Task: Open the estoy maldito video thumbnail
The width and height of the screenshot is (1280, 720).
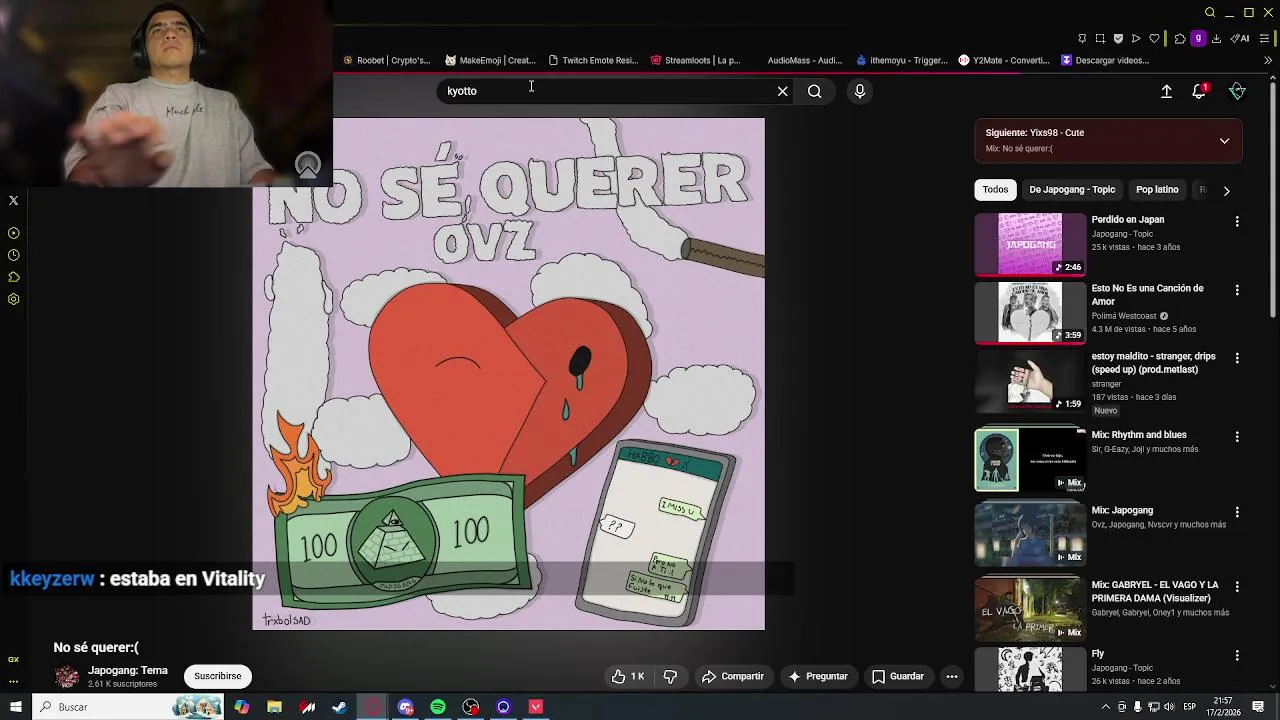Action: point(1030,380)
